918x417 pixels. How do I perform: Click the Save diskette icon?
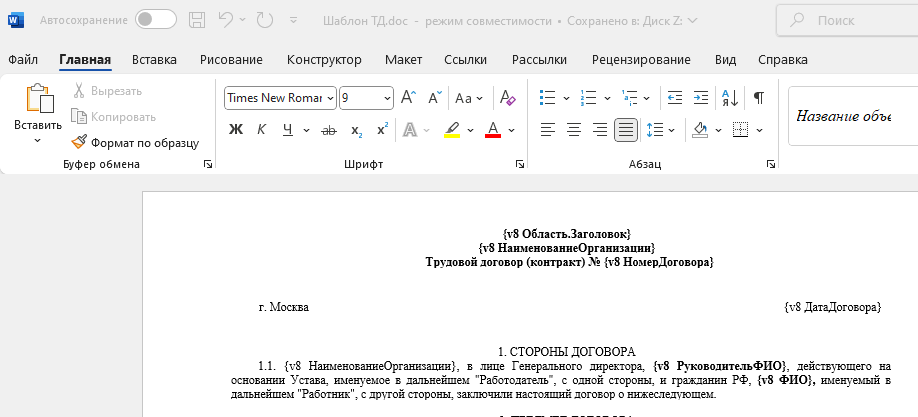click(197, 20)
